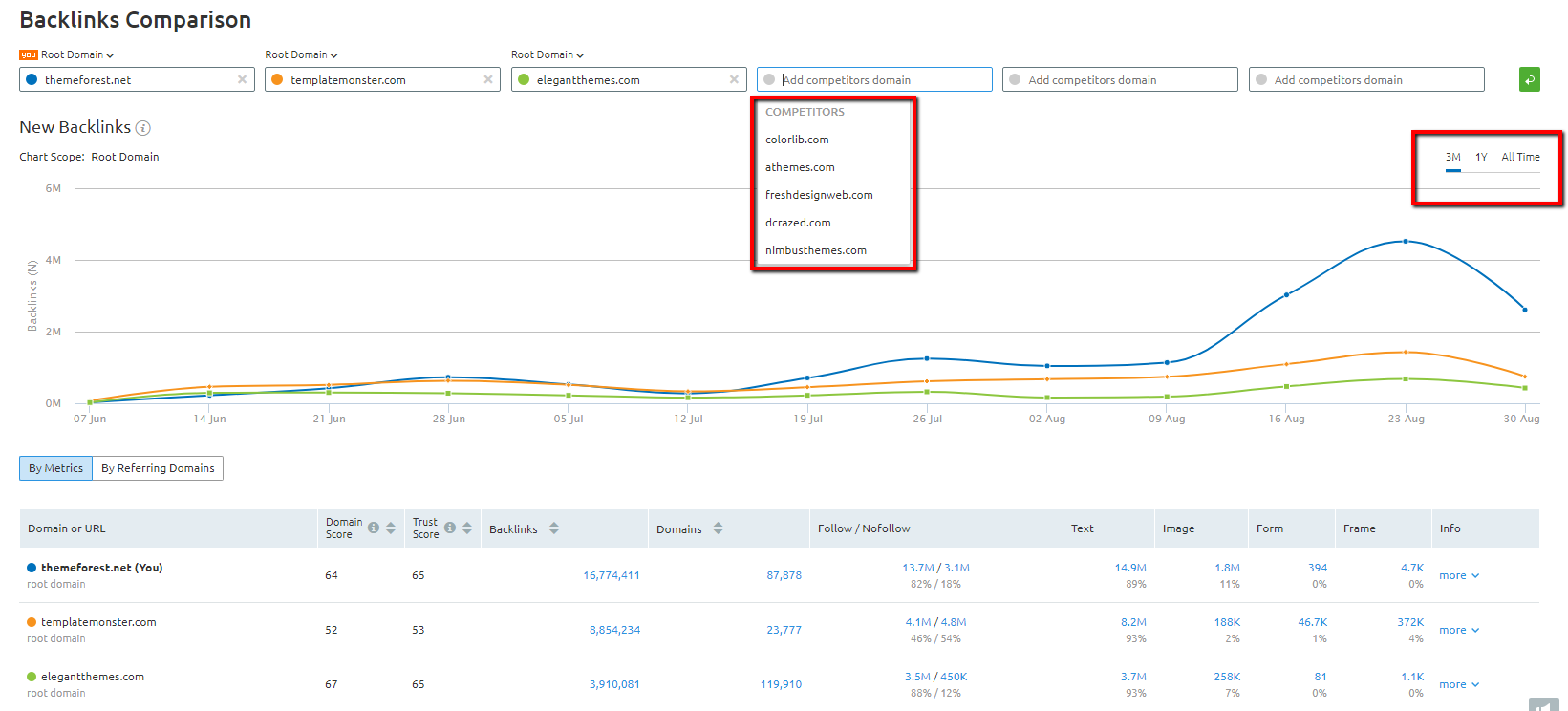Click the Follow / Nofollow column header
Image resolution: width=1568 pixels, height=711 pixels.
[x=864, y=528]
